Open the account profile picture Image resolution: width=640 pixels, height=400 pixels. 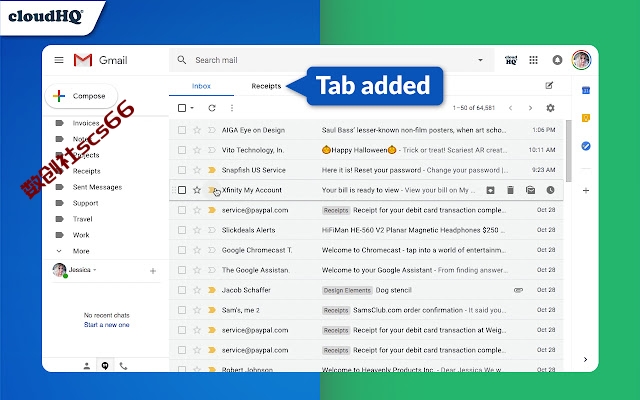[x=581, y=60]
